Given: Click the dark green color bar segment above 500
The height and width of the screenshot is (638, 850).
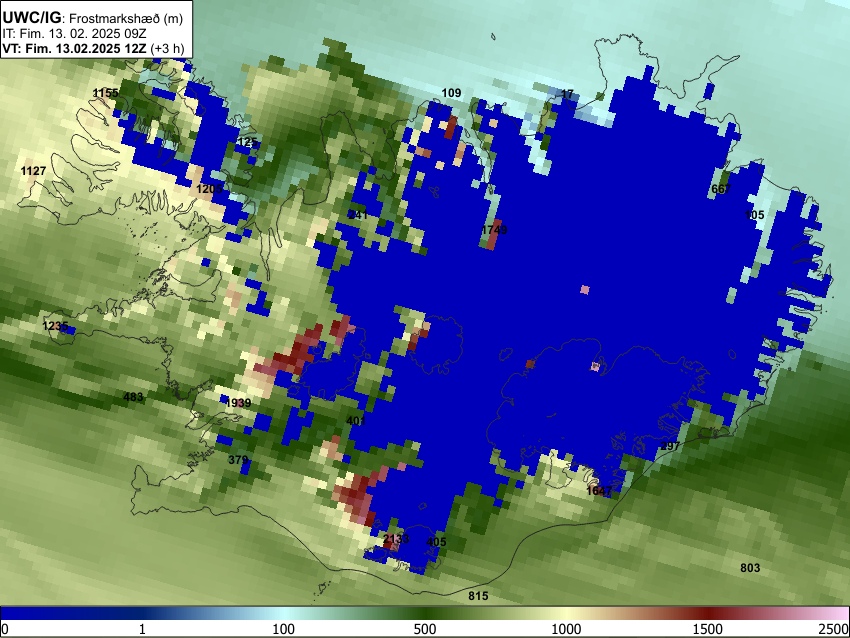Looking at the screenshot, I should point(425,613).
